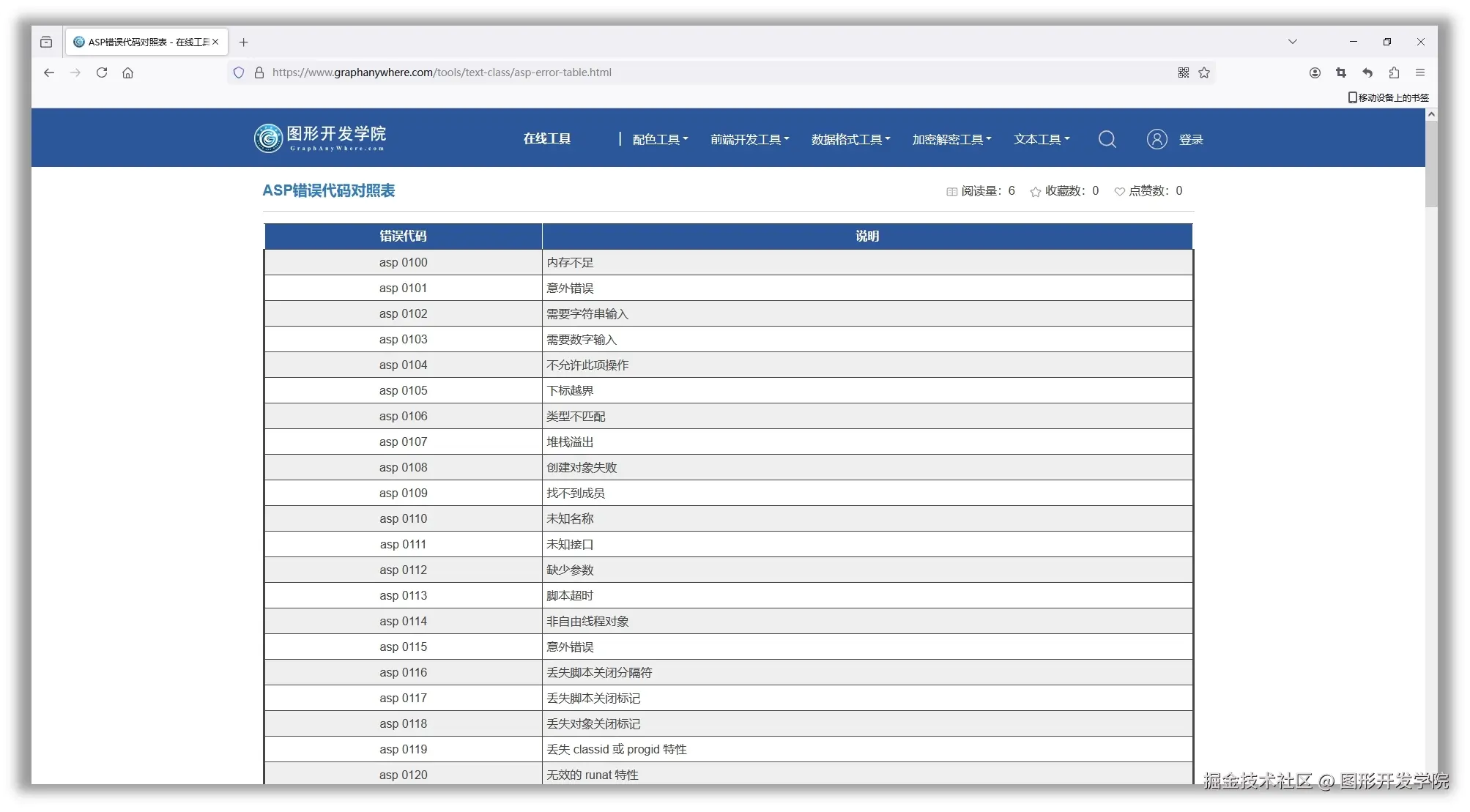Click the QR code icon in the address bar

(1182, 72)
